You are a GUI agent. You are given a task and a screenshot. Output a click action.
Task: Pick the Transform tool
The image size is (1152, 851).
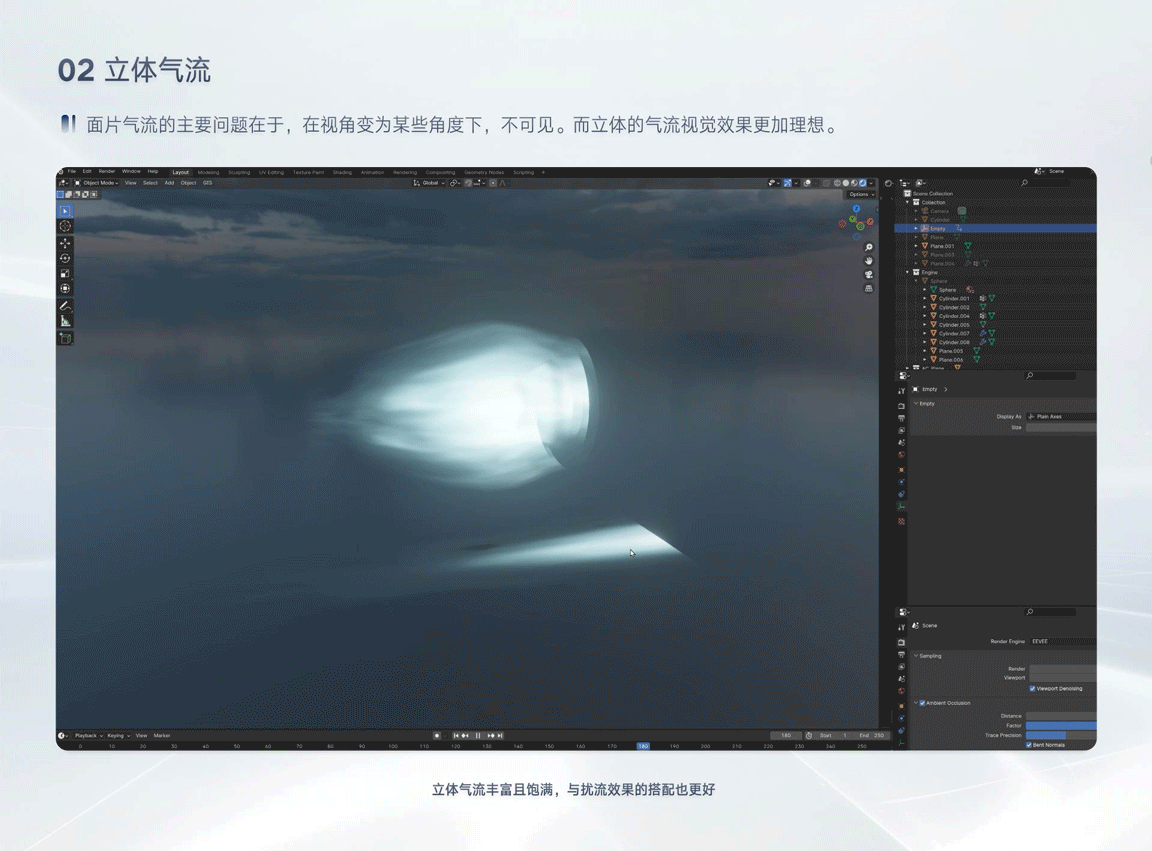coord(65,289)
